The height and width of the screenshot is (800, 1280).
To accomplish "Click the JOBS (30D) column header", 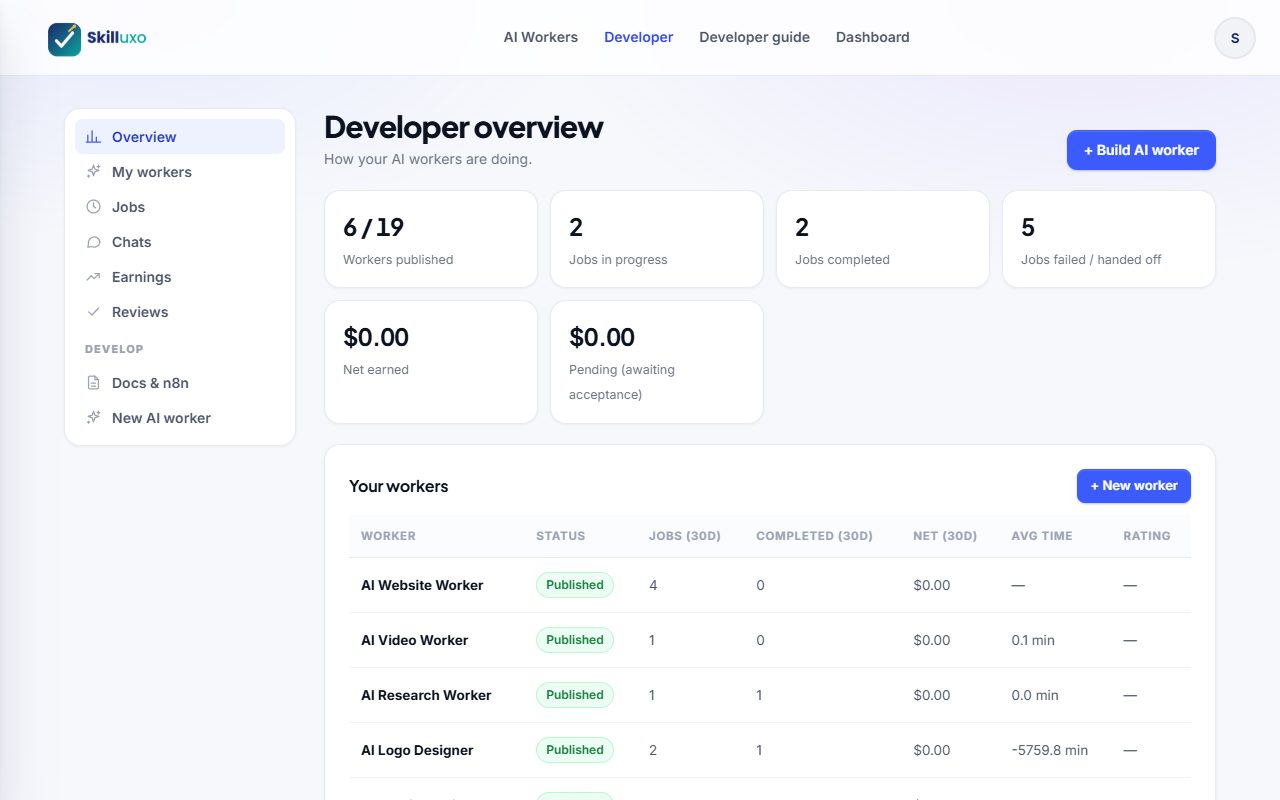I will (x=685, y=536).
